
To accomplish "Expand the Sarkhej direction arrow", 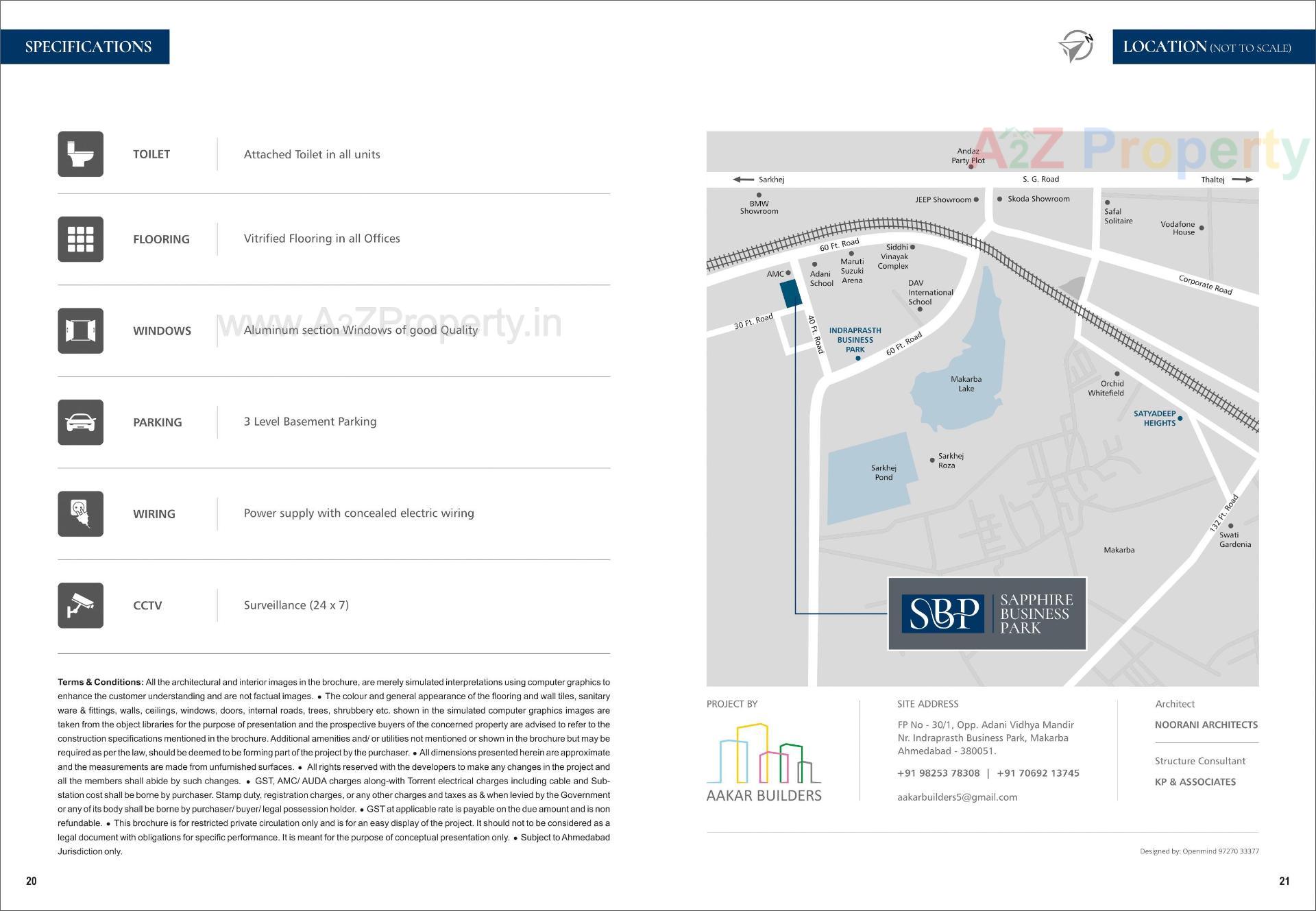I will pos(742,179).
